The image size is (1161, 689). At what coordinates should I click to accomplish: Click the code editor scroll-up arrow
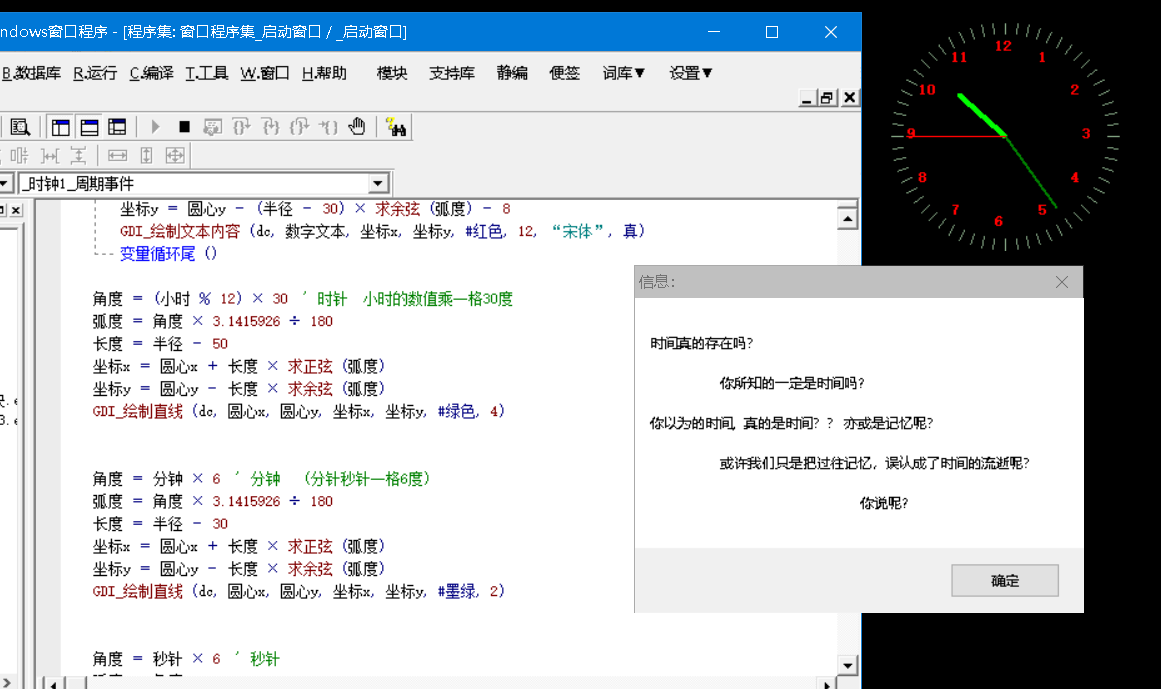[x=848, y=219]
